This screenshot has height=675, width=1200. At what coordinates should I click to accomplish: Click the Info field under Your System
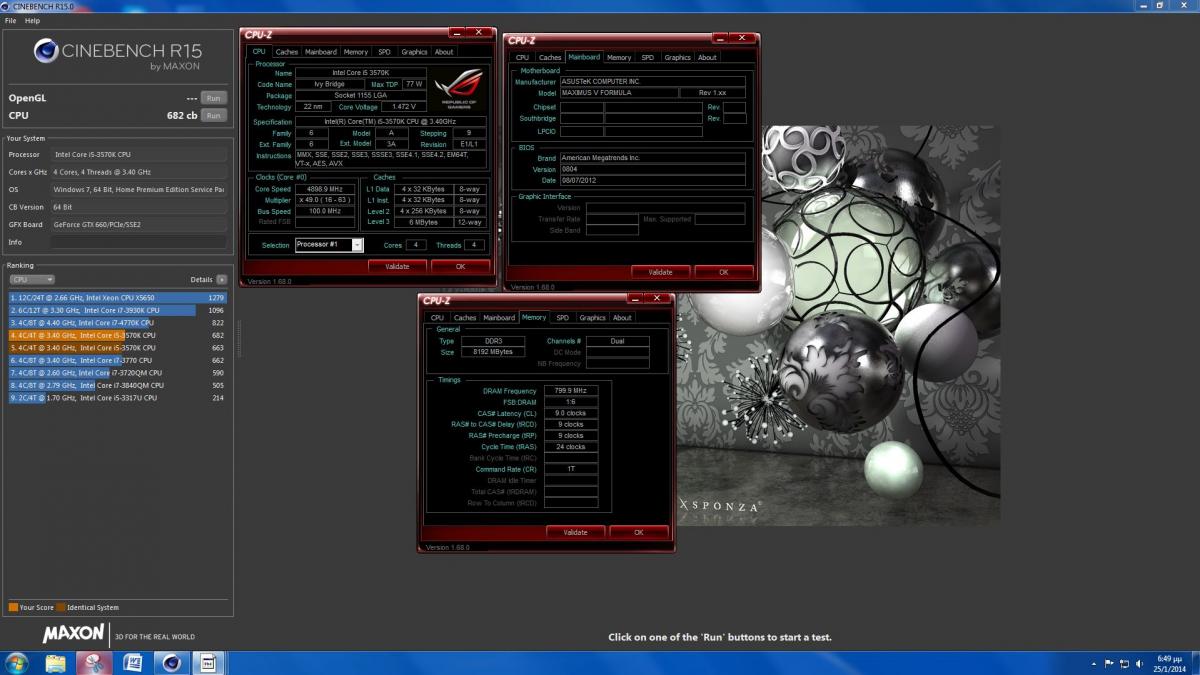tap(138, 242)
